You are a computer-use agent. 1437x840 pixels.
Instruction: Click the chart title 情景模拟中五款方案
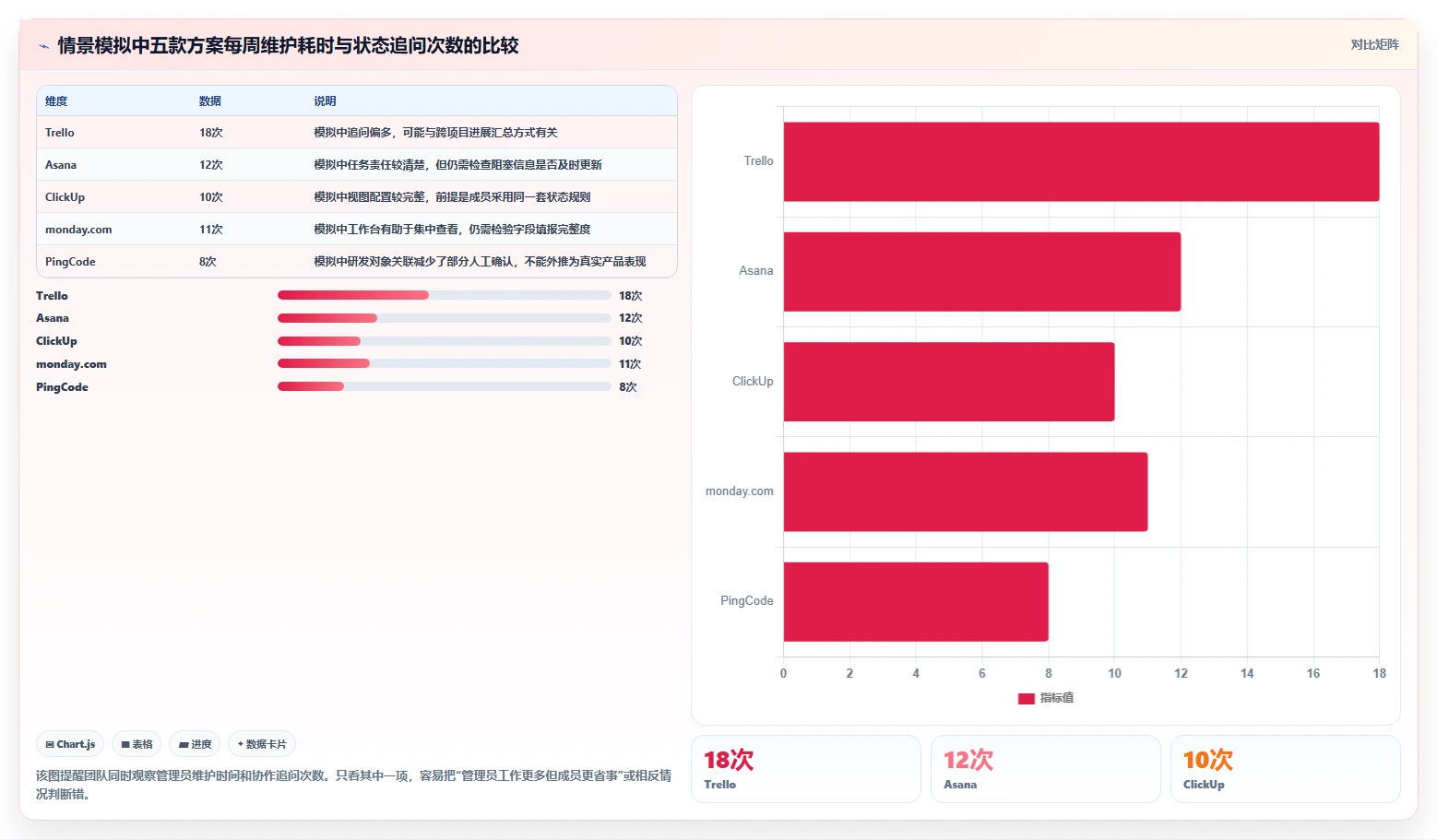click(288, 45)
